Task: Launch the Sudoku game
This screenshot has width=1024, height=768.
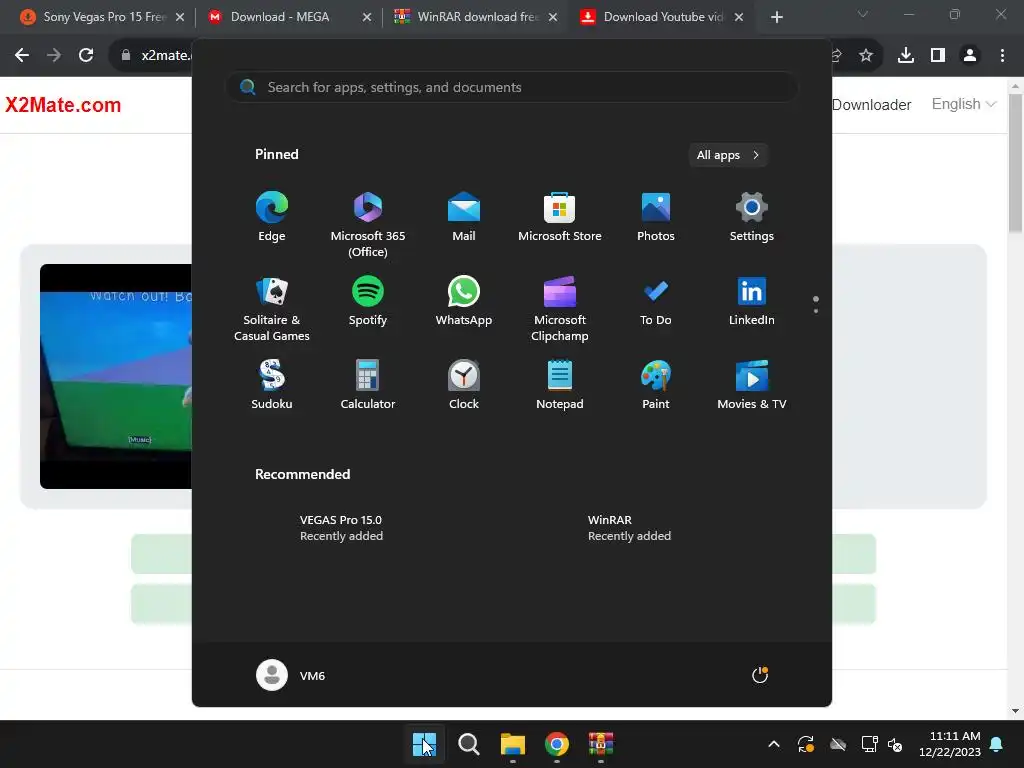Action: (272, 385)
